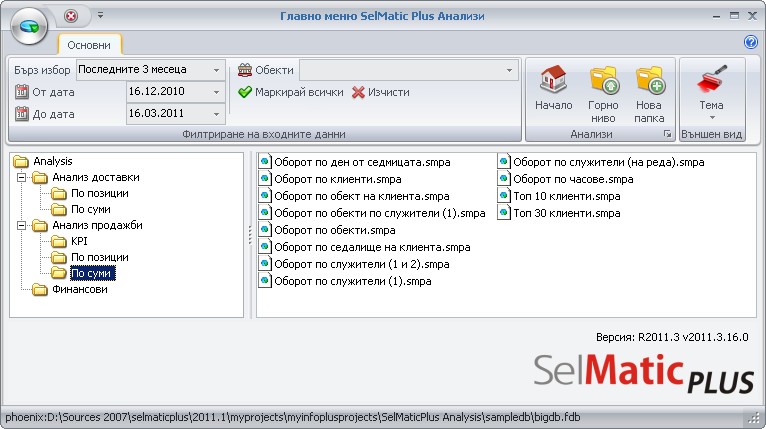Select the Анализ доставки folder

tap(96, 177)
